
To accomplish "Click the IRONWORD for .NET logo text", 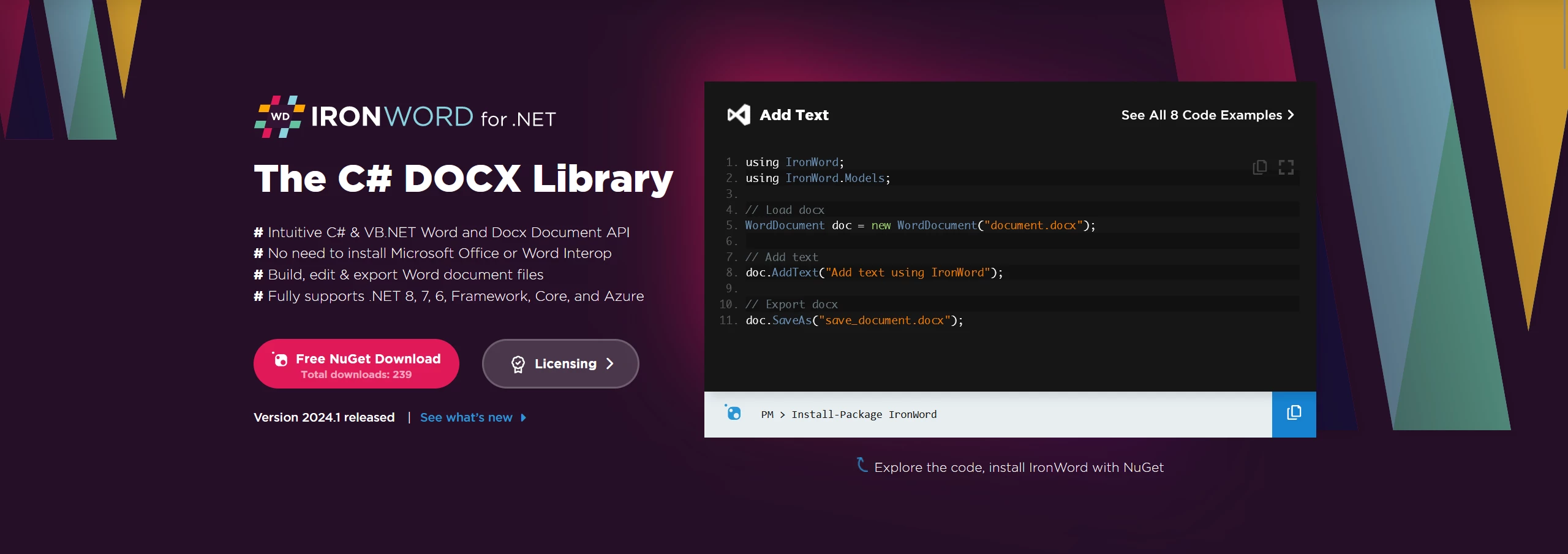I will pyautogui.click(x=432, y=117).
